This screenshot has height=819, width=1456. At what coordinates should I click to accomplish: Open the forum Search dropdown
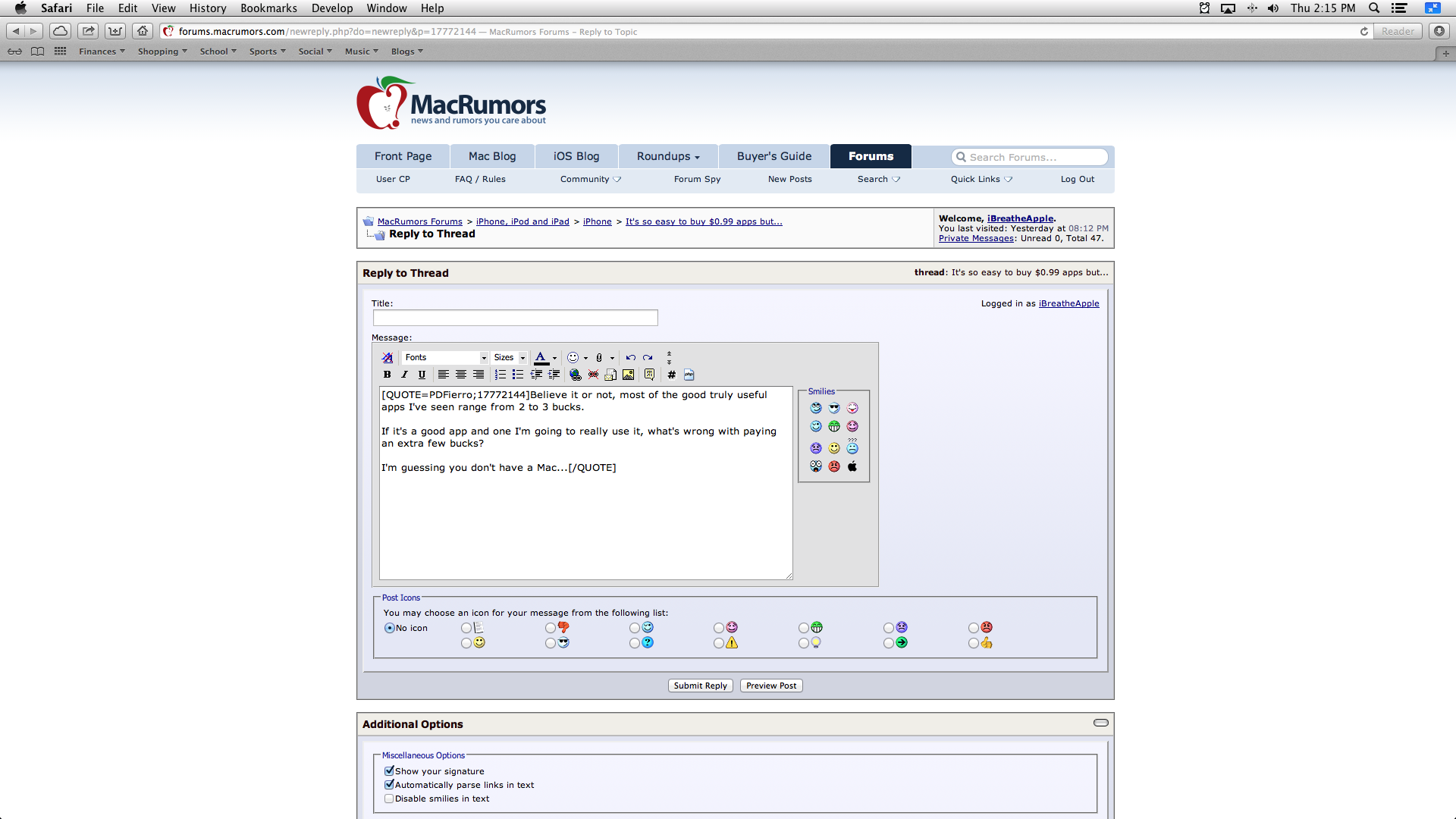[x=879, y=179]
